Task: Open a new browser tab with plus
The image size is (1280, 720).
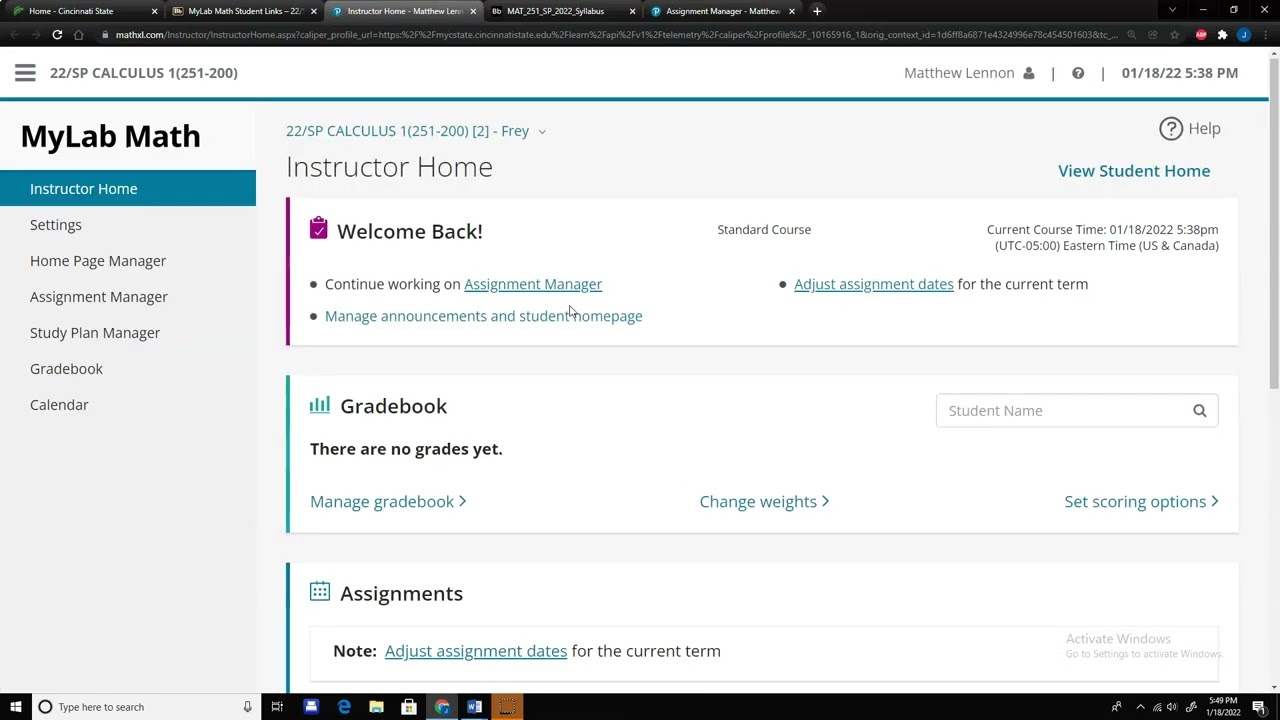Action: (817, 11)
